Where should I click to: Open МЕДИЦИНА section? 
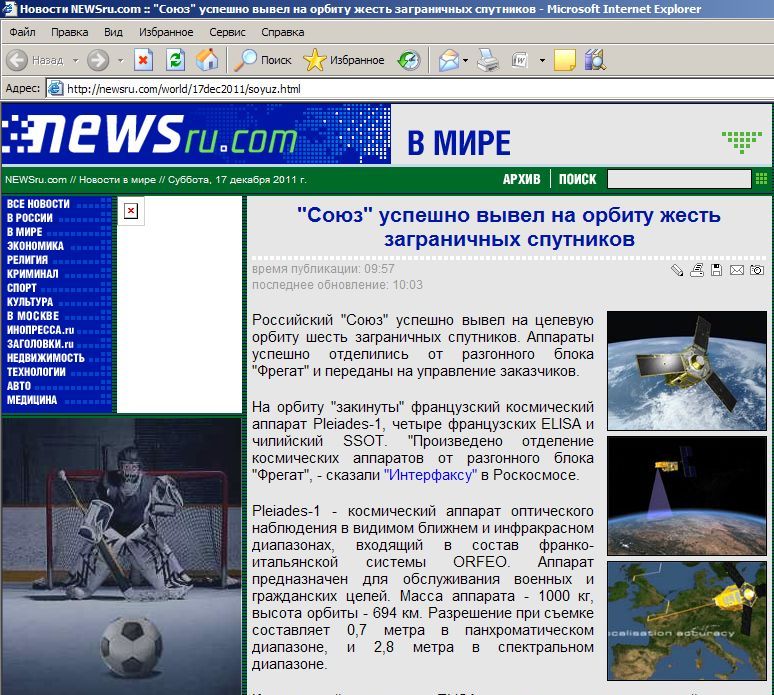tap(32, 400)
